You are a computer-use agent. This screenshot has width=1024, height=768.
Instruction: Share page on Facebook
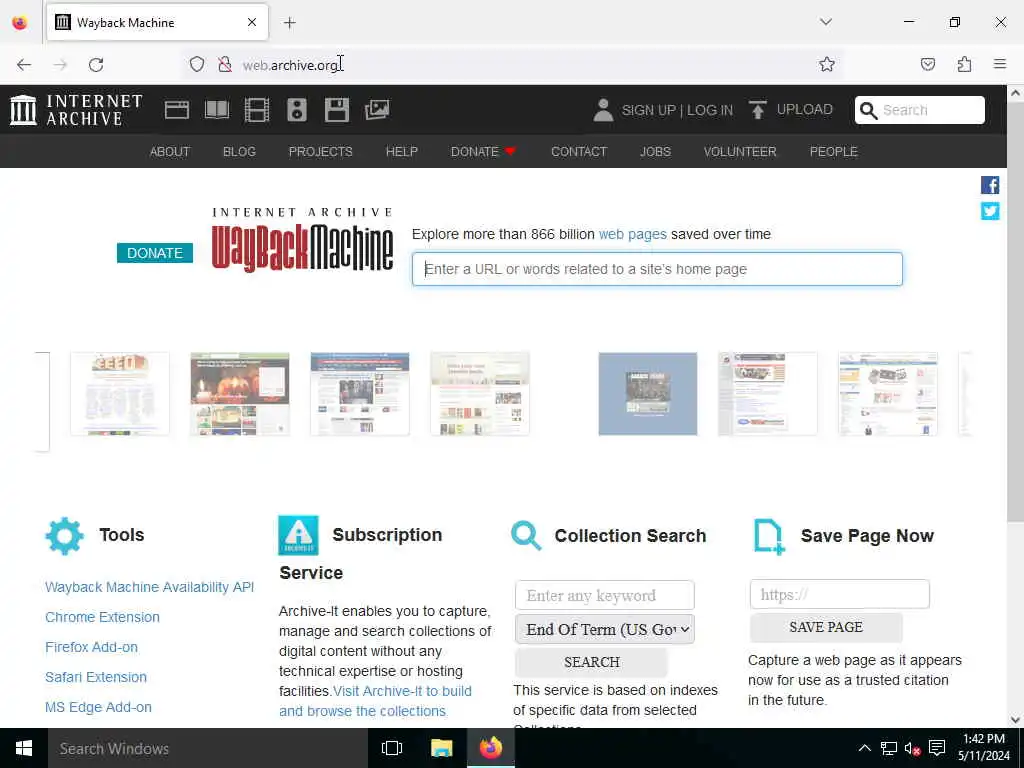tap(990, 185)
